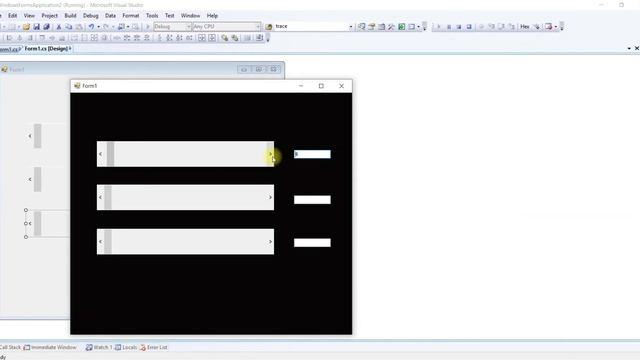Open the Window menu
This screenshot has width=640, height=360.
click(190, 16)
